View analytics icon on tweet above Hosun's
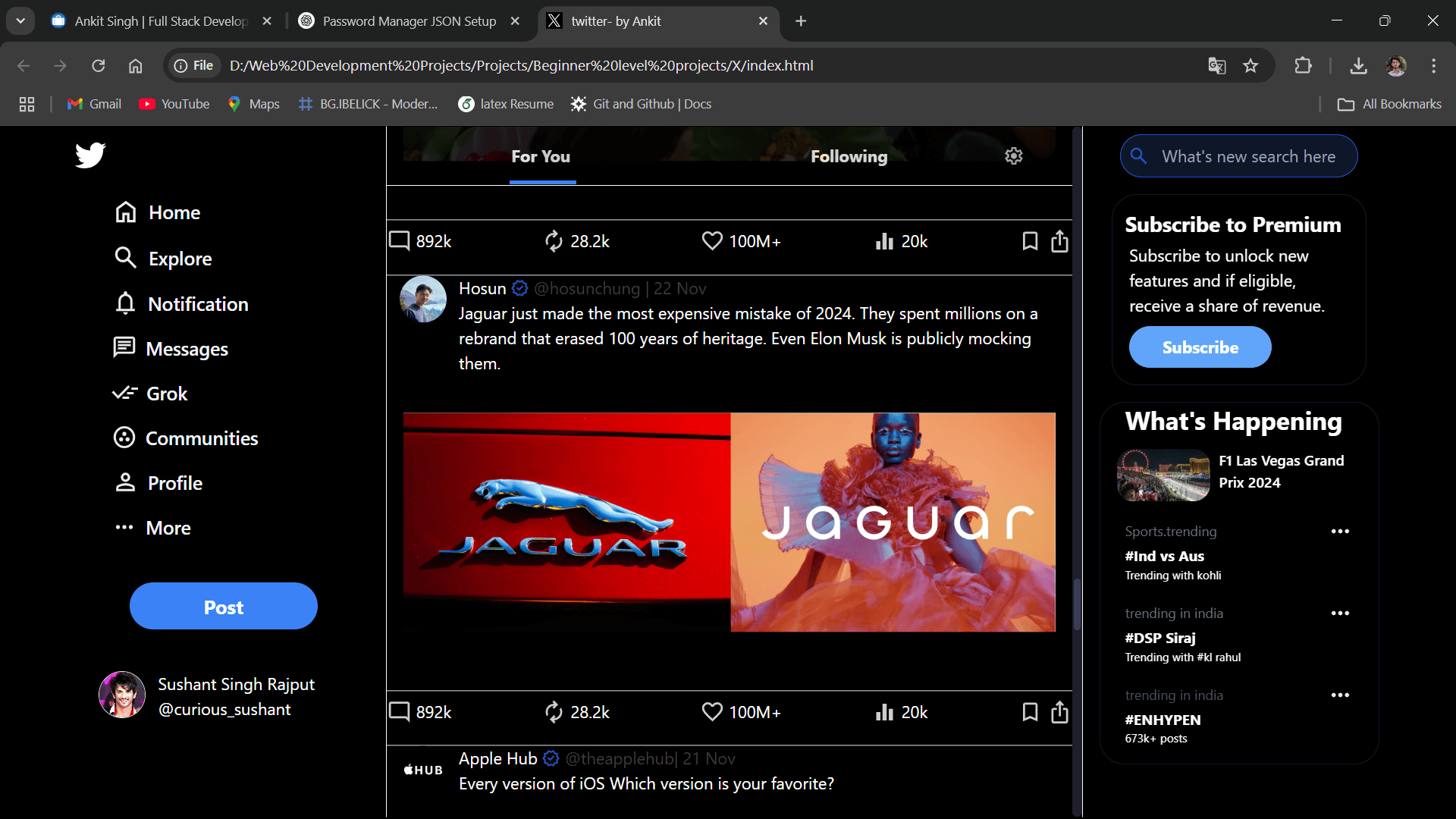Image resolution: width=1456 pixels, height=819 pixels. pyautogui.click(x=884, y=241)
